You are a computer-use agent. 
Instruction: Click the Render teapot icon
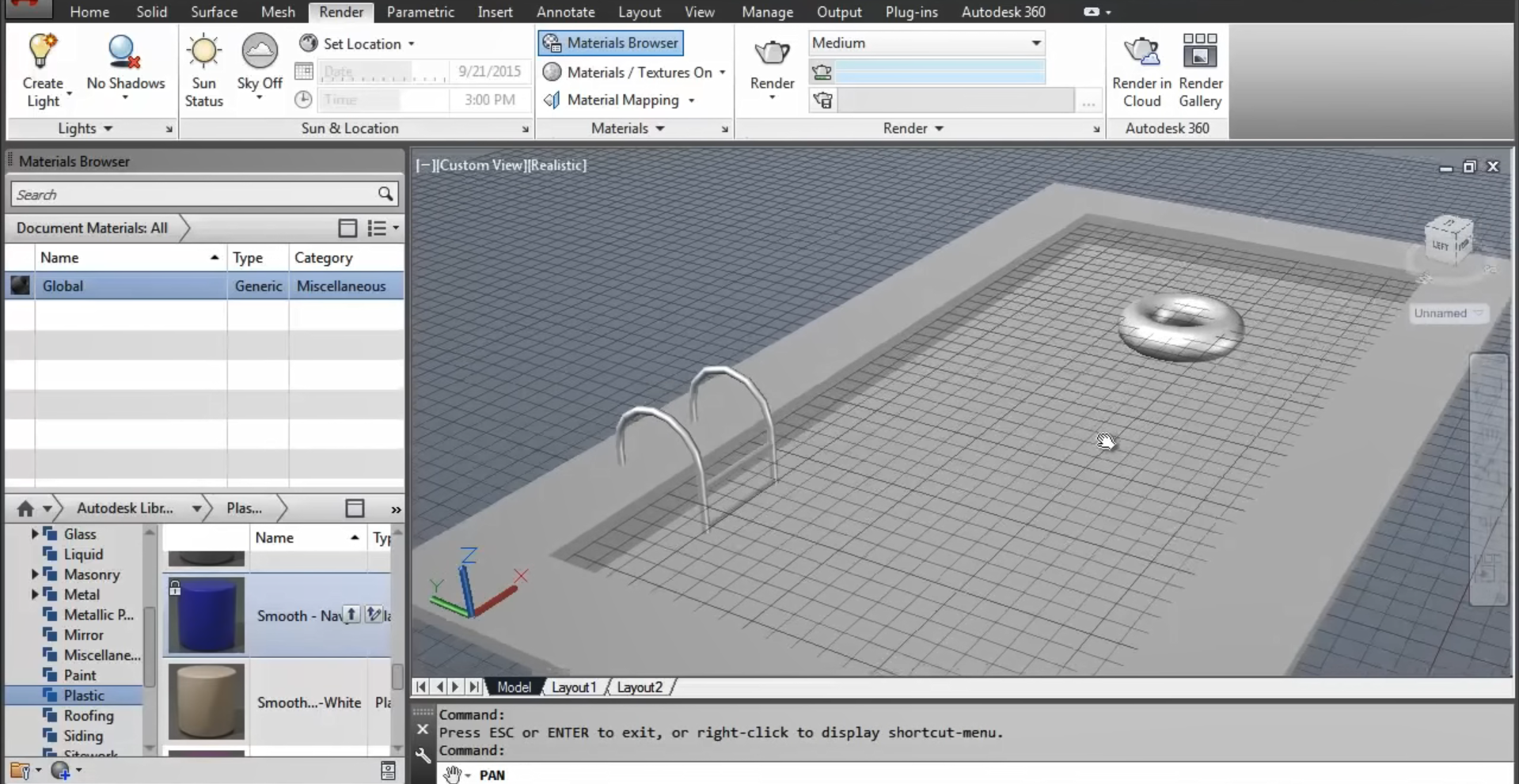772,53
